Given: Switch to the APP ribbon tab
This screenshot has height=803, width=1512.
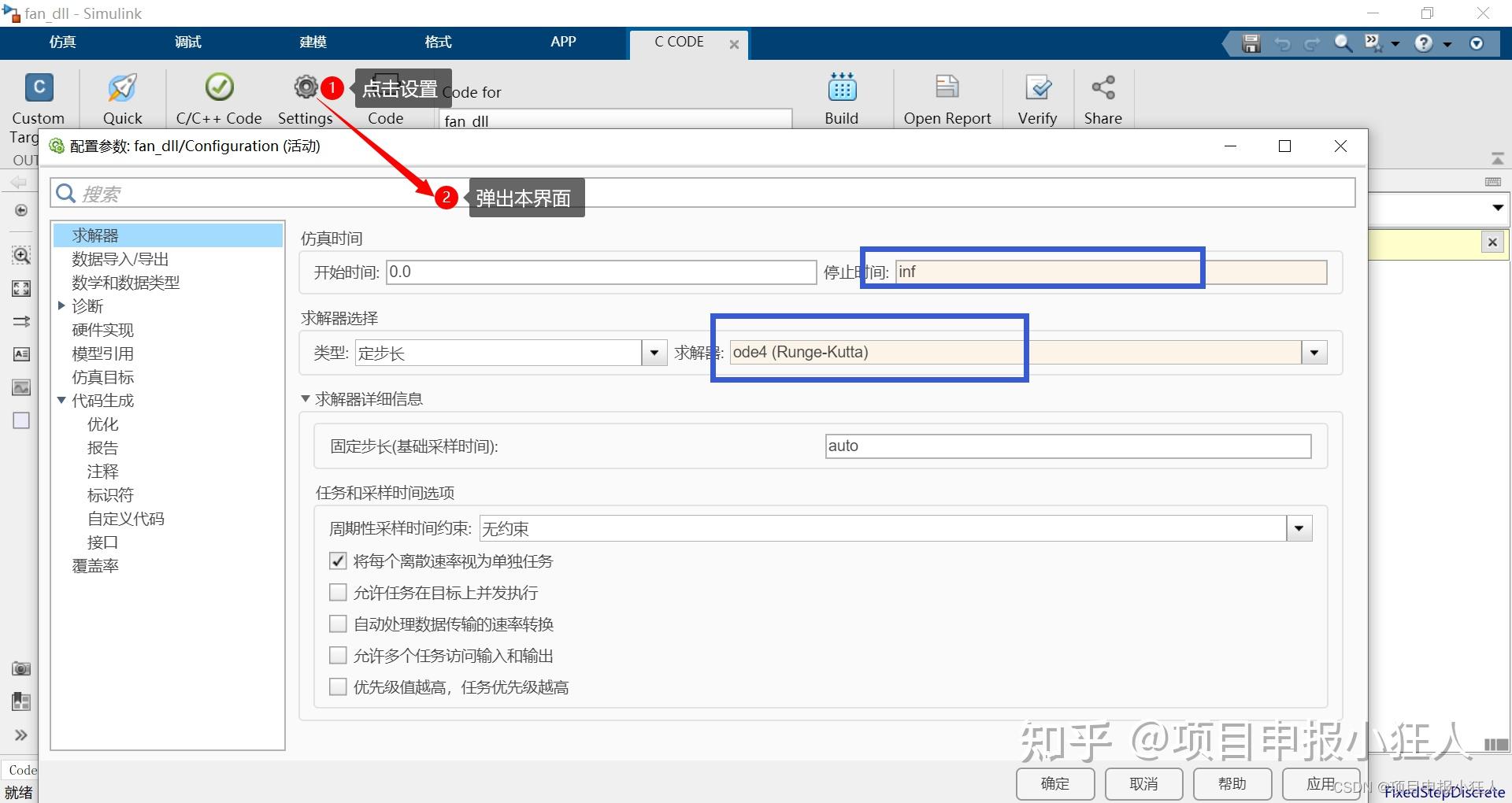Looking at the screenshot, I should tap(562, 43).
